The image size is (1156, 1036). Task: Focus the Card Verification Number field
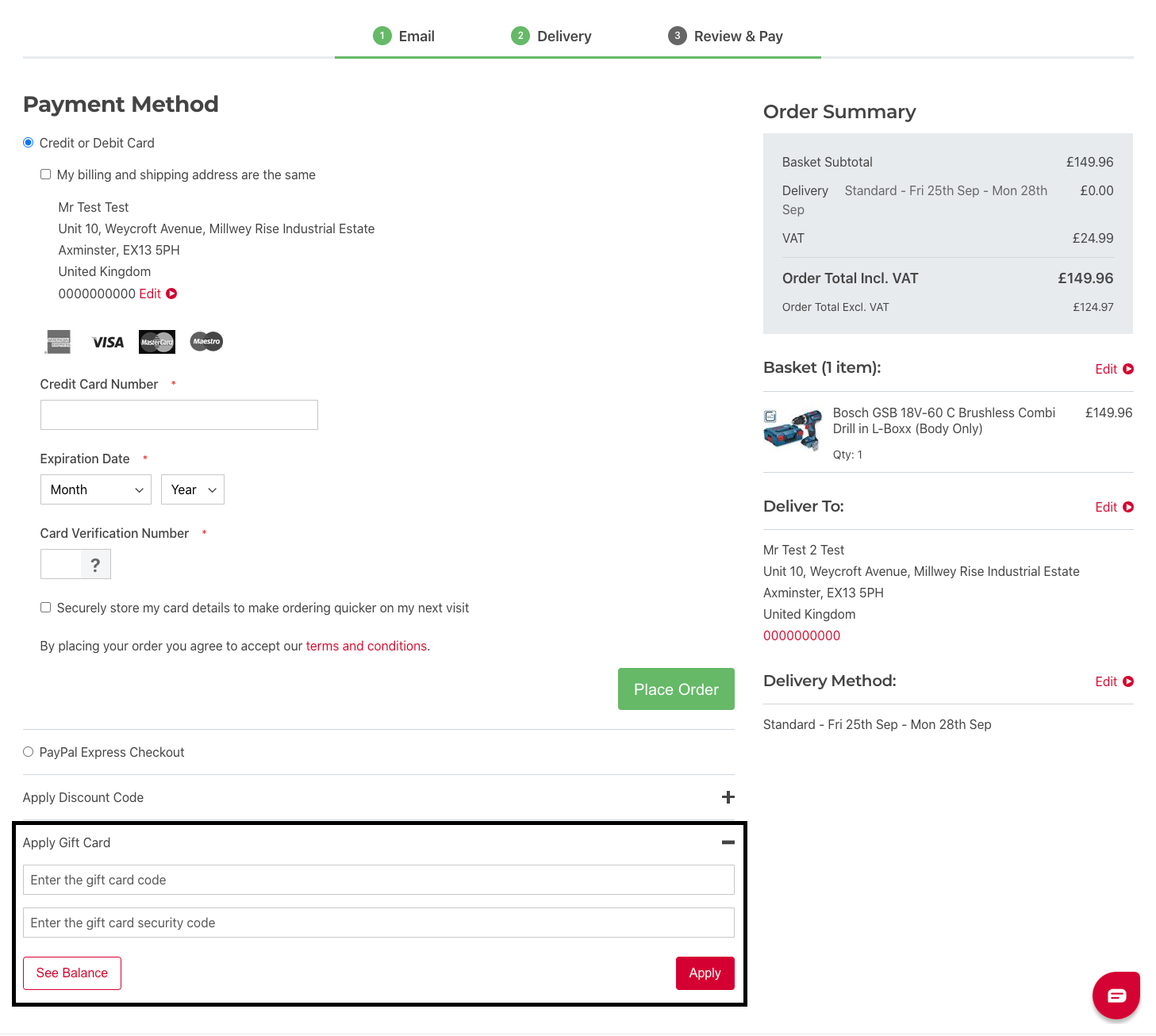click(61, 565)
